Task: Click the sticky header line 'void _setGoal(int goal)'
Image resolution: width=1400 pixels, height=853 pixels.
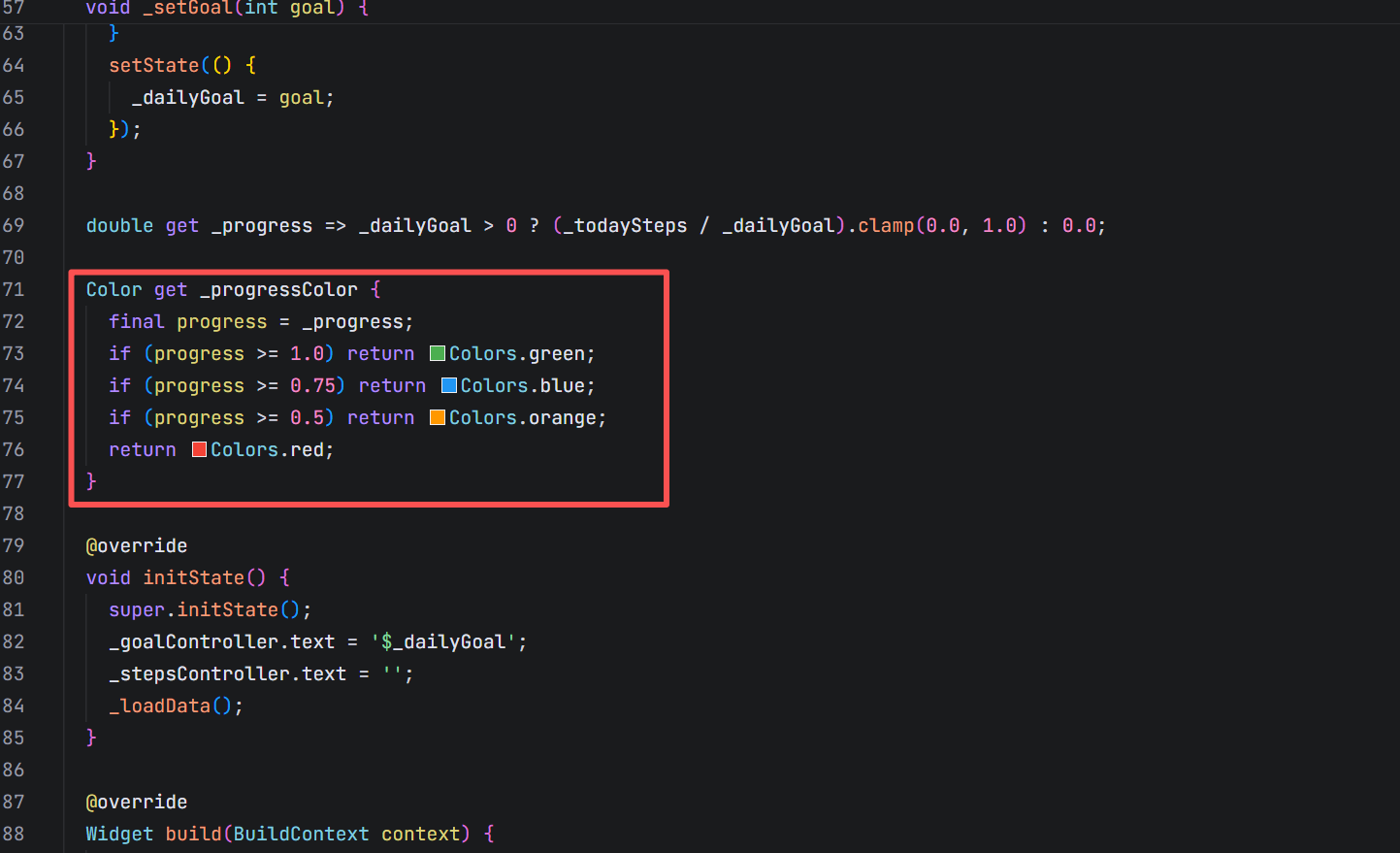Action: 227,9
